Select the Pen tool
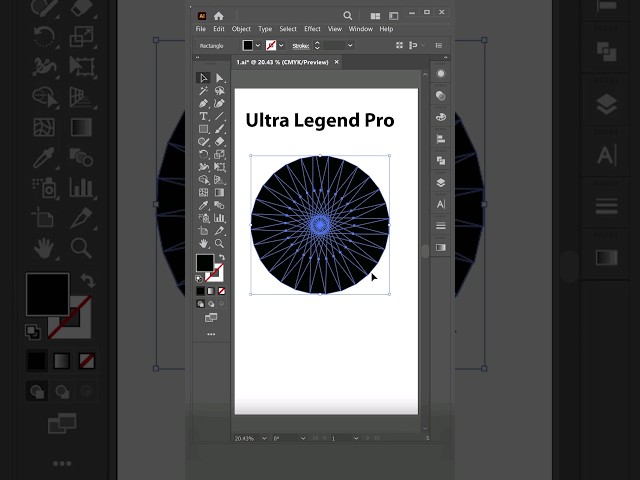The image size is (640, 480). point(203,103)
